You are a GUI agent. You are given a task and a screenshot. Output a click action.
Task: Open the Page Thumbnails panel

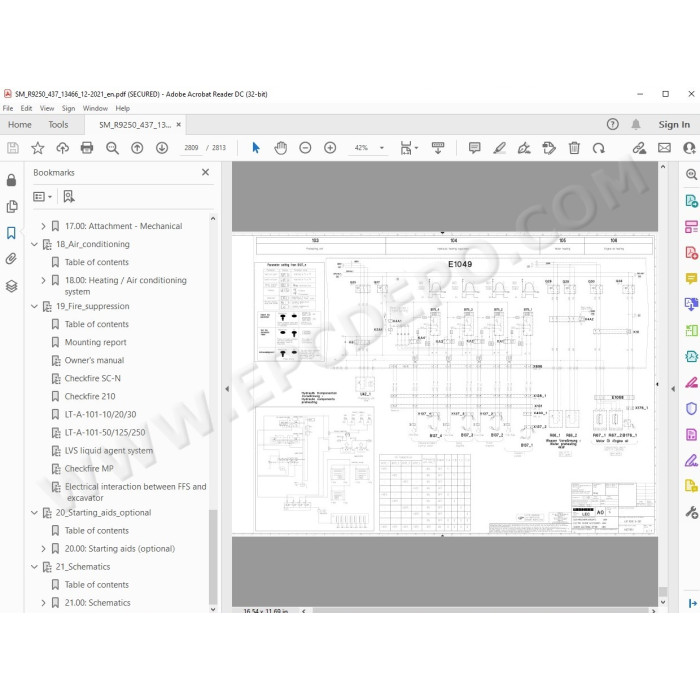coord(12,206)
